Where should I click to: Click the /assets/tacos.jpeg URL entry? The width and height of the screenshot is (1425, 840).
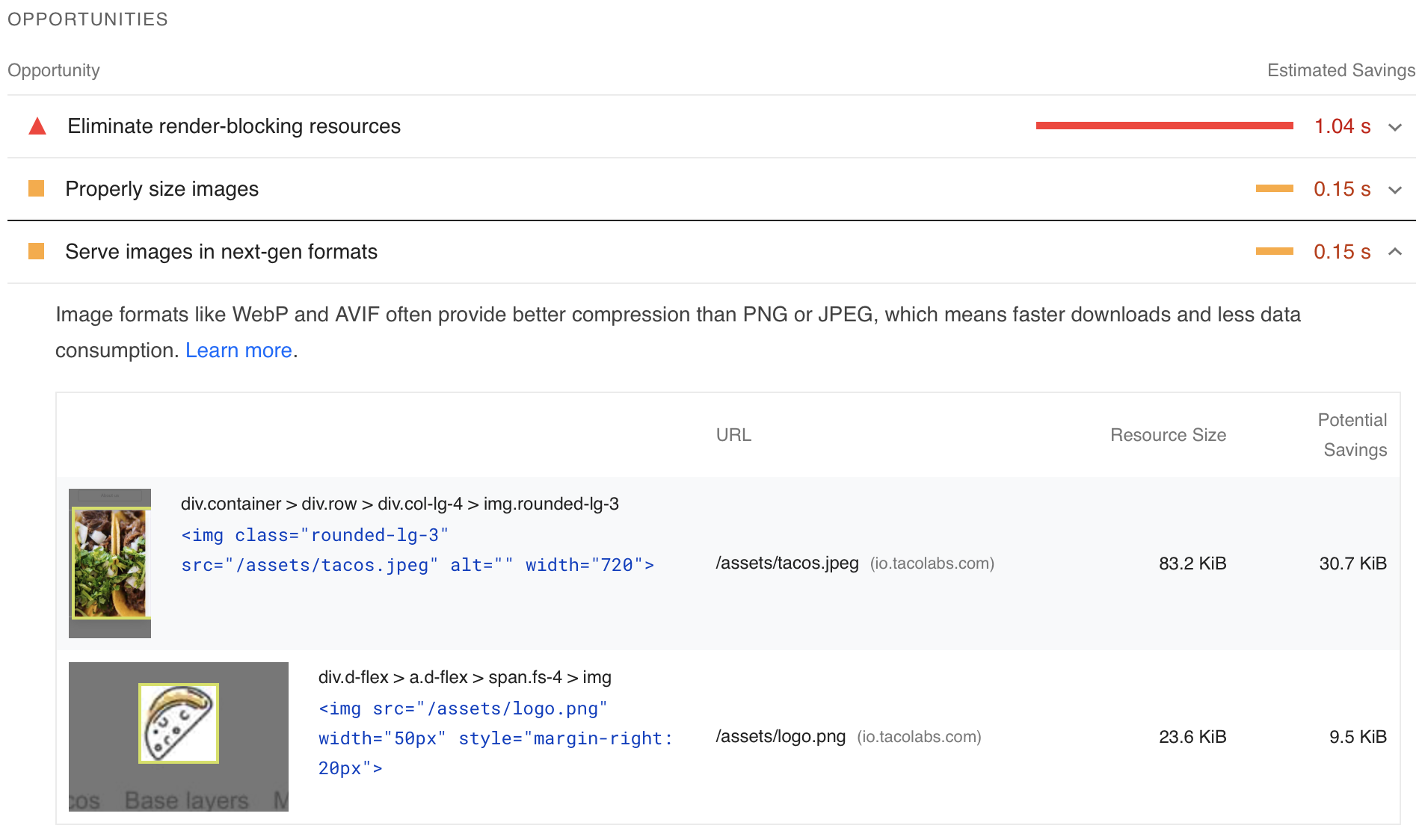[787, 563]
